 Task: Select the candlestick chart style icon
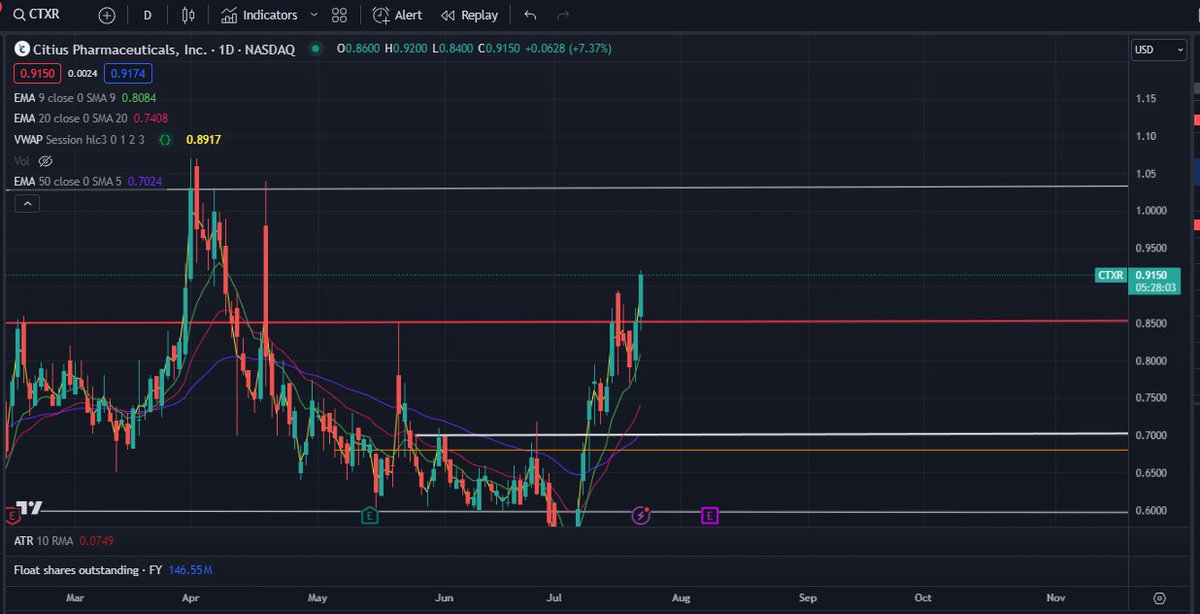click(188, 14)
